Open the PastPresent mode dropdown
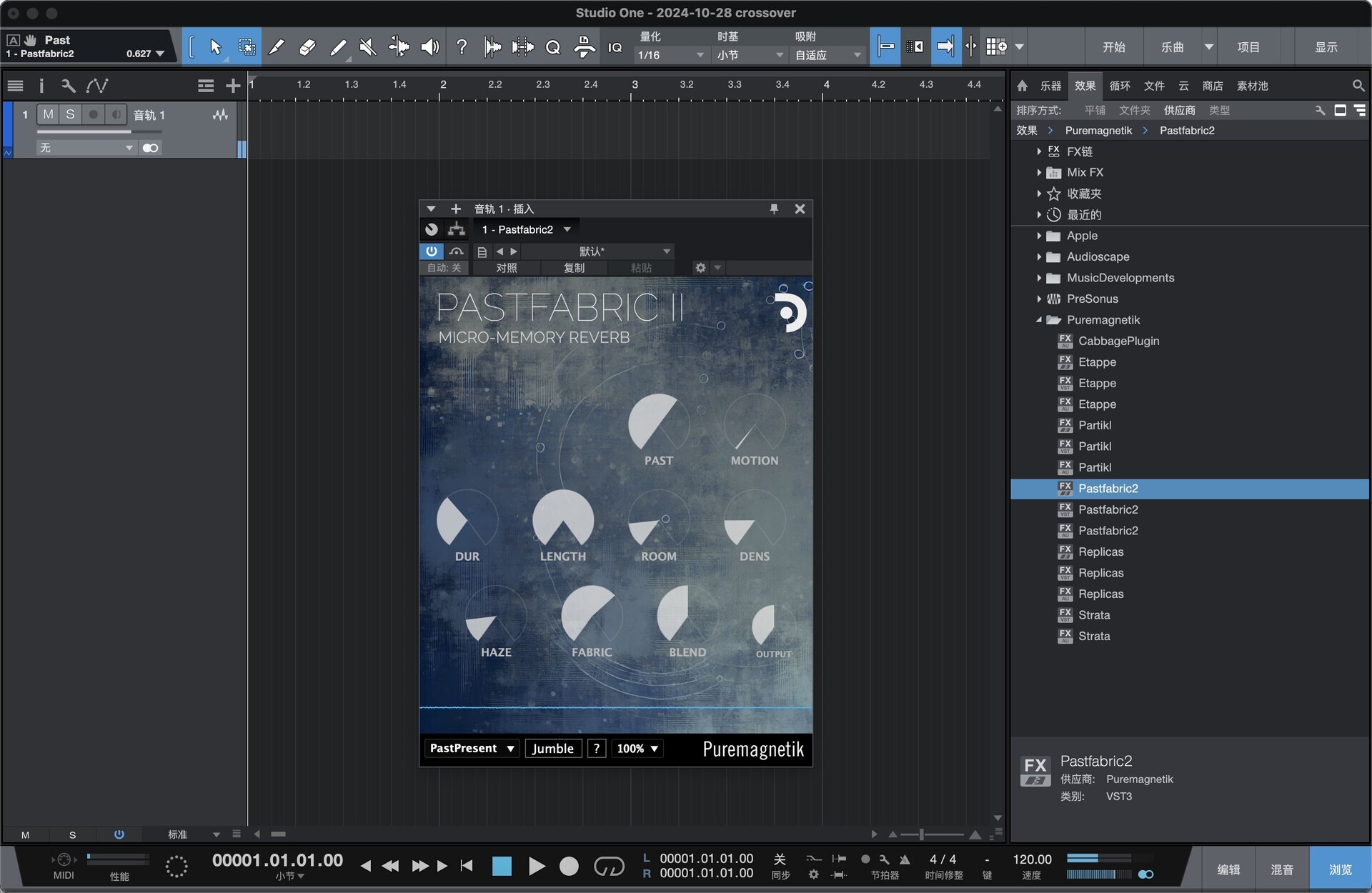Screen dimensions: 1372x893 point(472,749)
